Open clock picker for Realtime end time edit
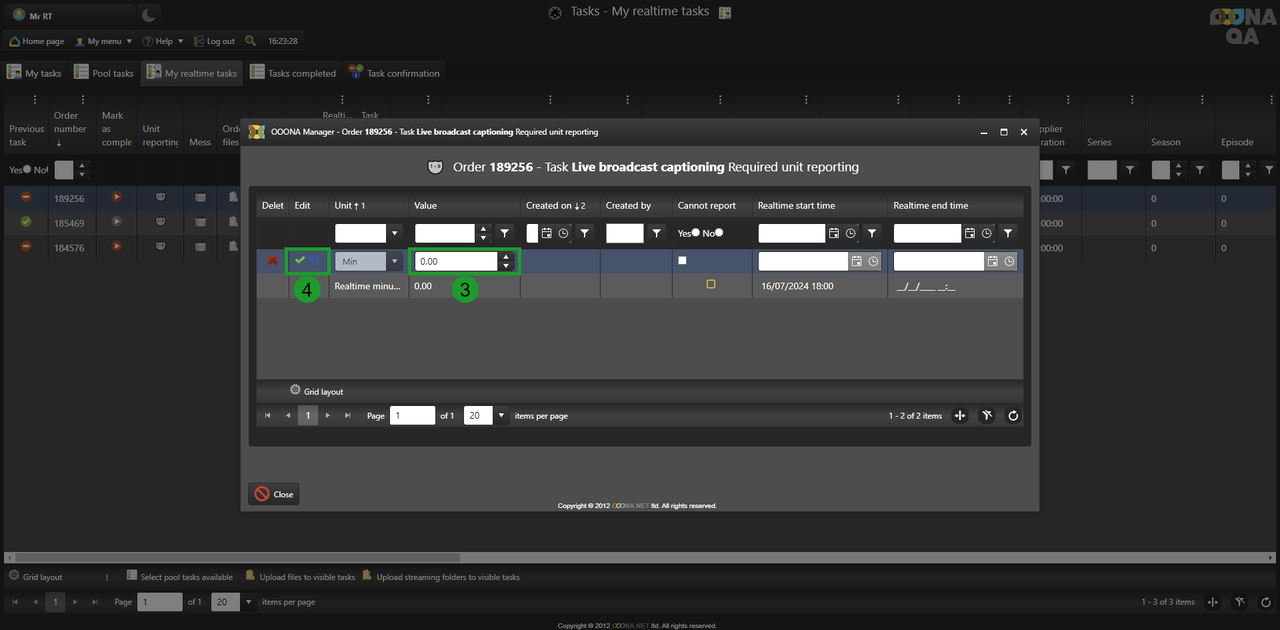 [1009, 261]
